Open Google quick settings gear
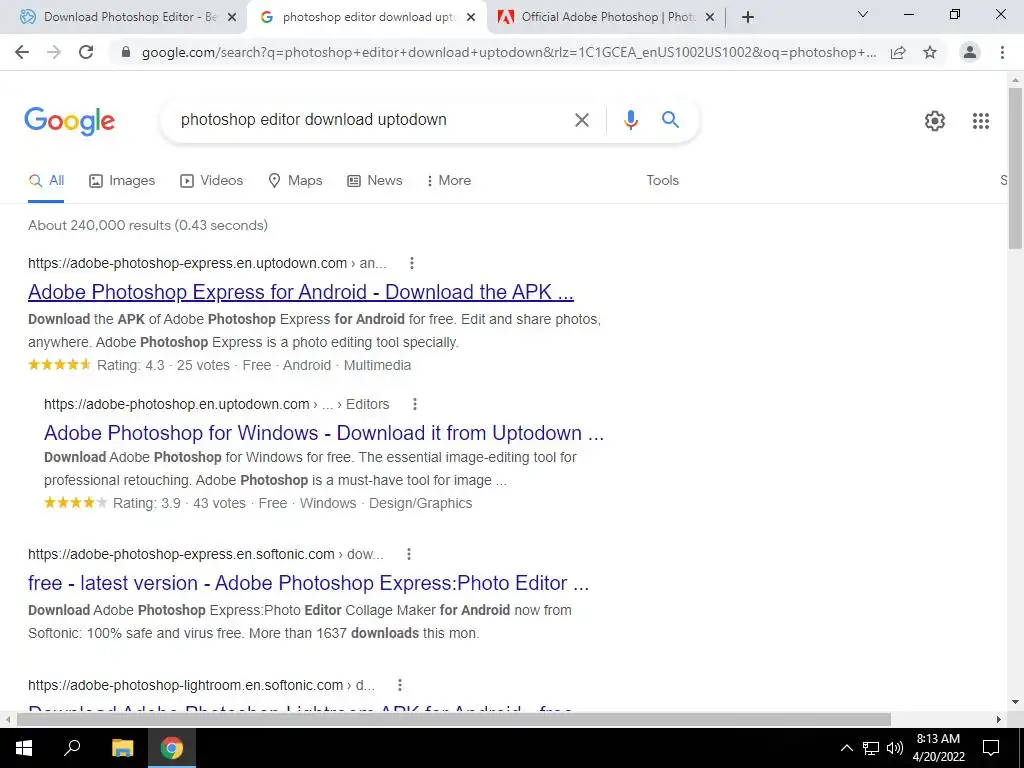The height and width of the screenshot is (768, 1024). (935, 121)
